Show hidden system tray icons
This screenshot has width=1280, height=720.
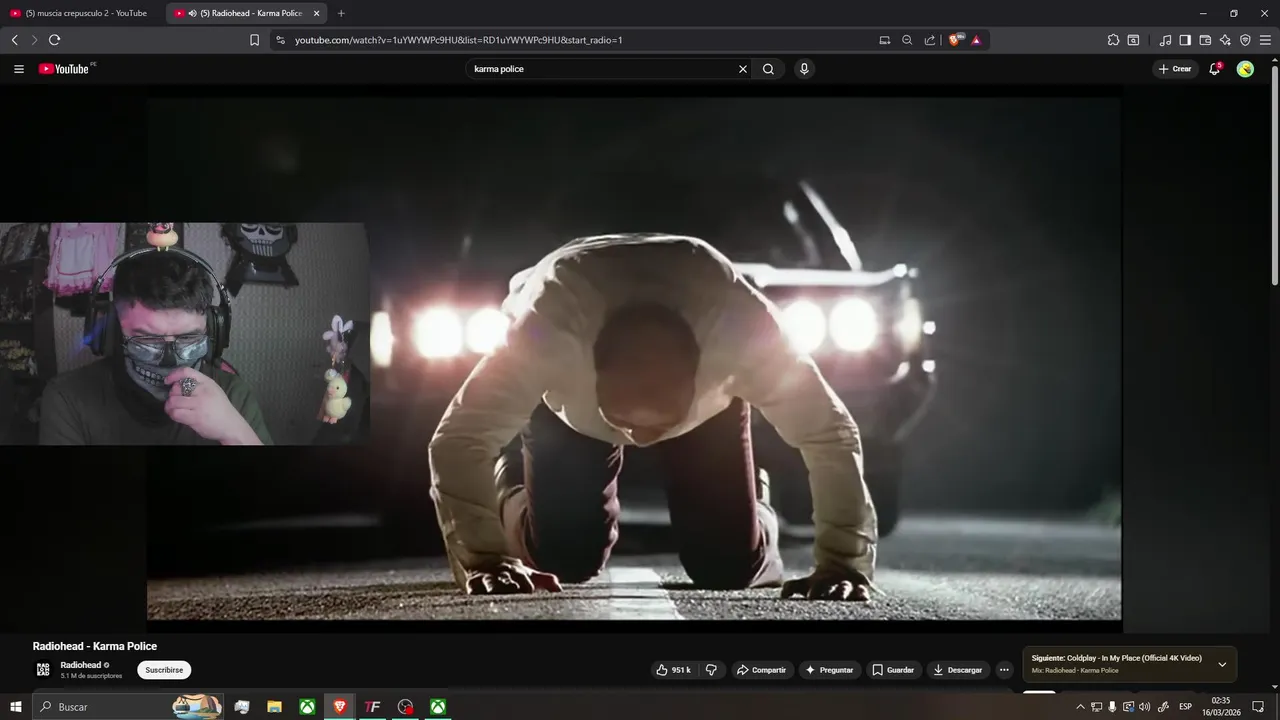click(x=1080, y=707)
